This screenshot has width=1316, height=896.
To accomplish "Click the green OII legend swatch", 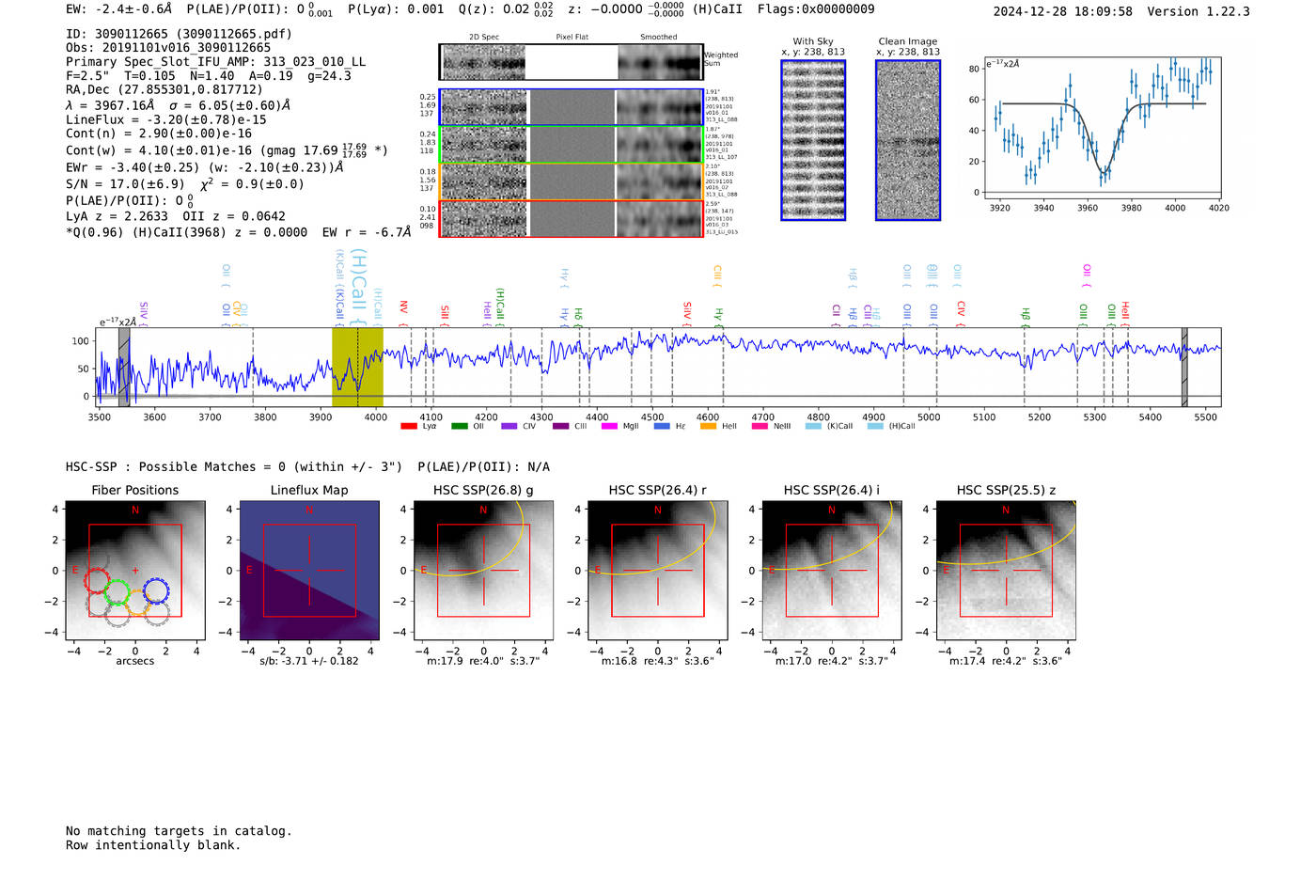I will coord(460,426).
